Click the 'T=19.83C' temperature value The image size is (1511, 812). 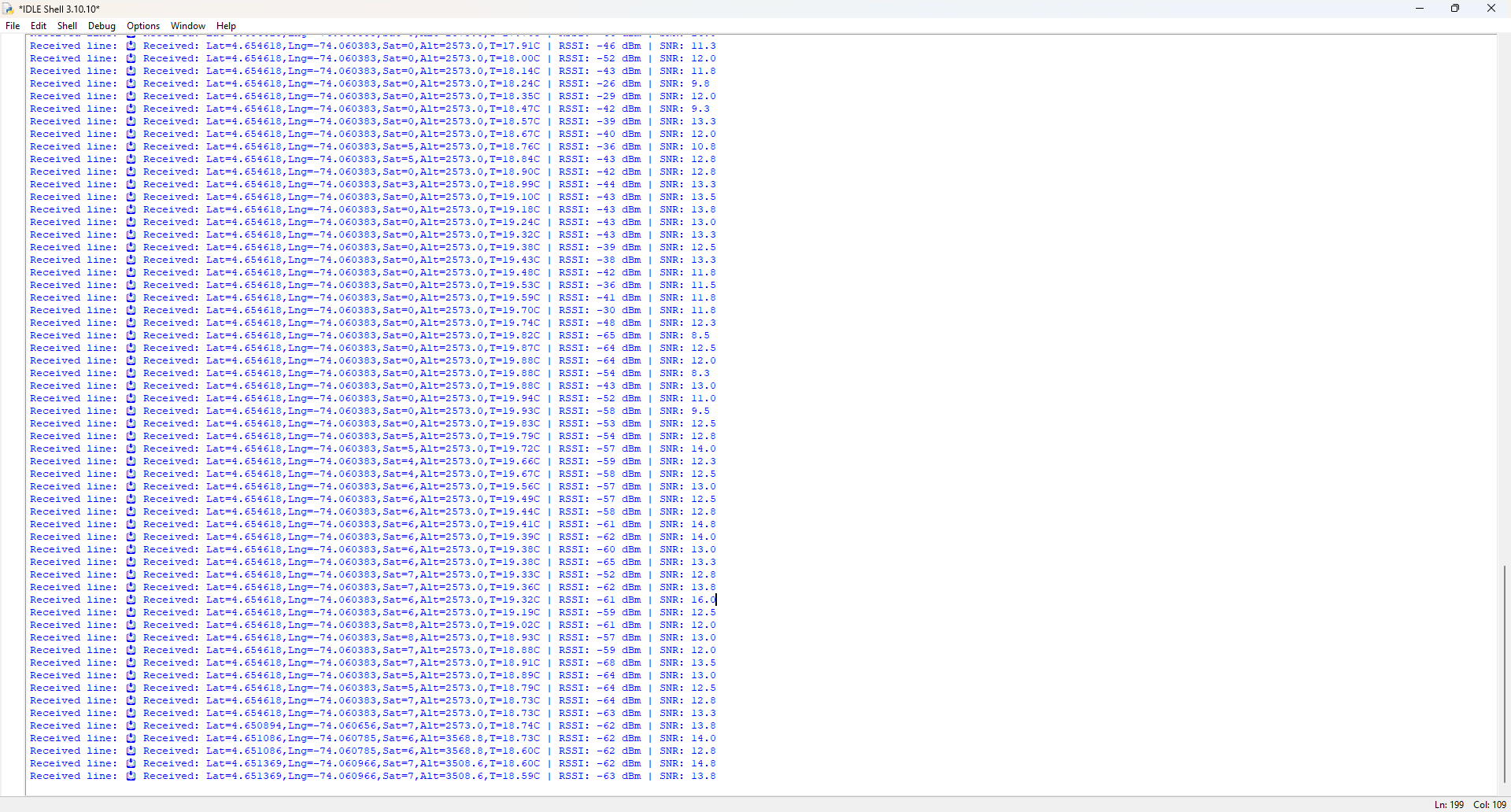pyautogui.click(x=515, y=423)
